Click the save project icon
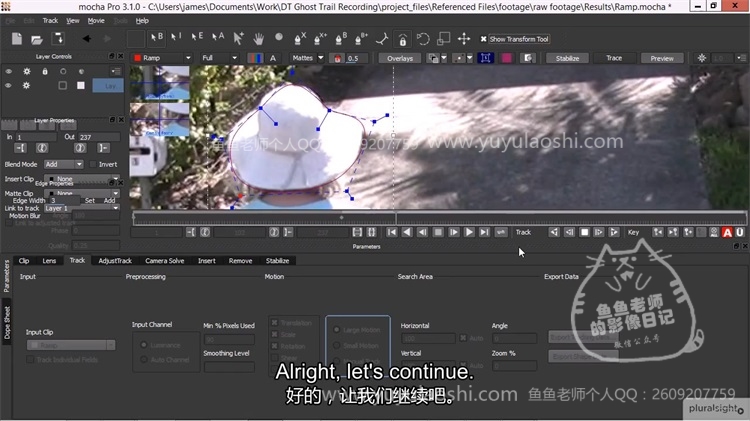Image resolution: width=750 pixels, height=421 pixels. point(58,39)
